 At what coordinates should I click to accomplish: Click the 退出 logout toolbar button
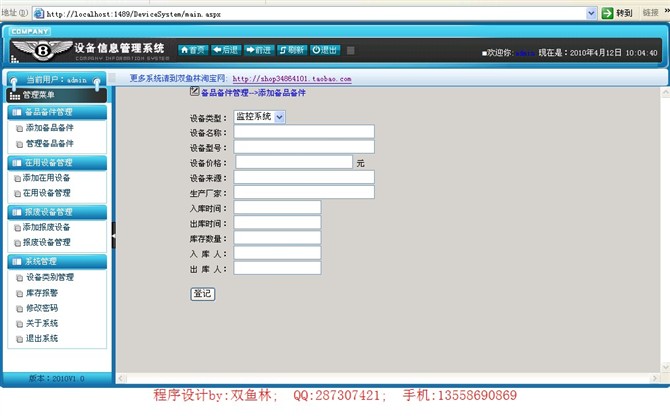[324, 50]
